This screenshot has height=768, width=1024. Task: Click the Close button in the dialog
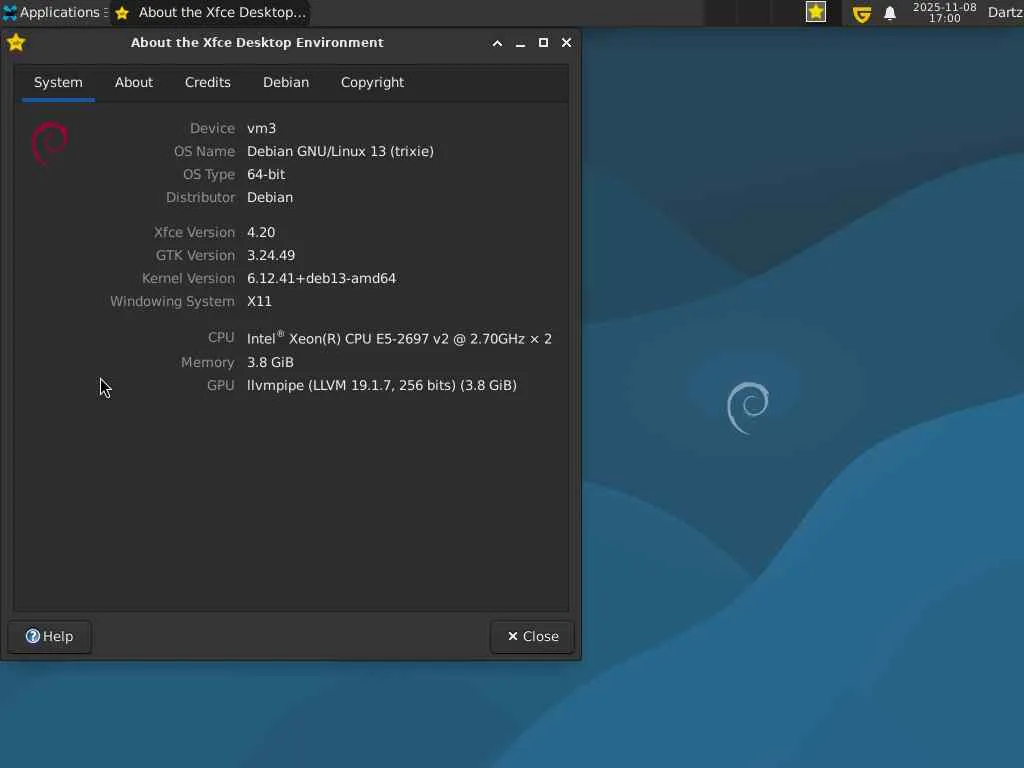[532, 636]
